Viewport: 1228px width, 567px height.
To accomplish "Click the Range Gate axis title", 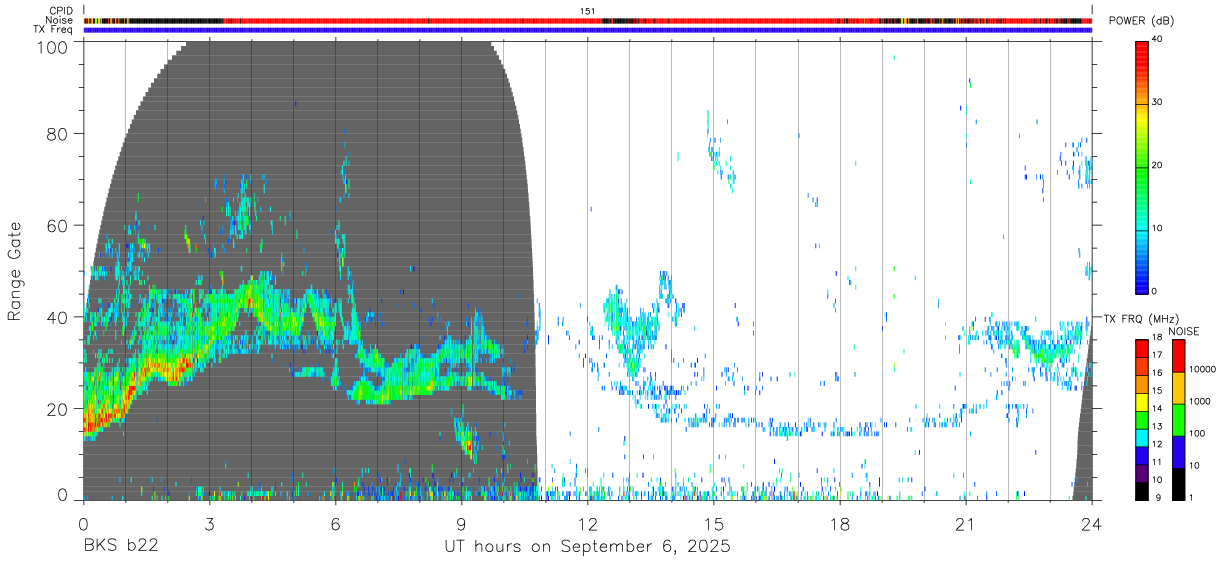I will (x=15, y=271).
